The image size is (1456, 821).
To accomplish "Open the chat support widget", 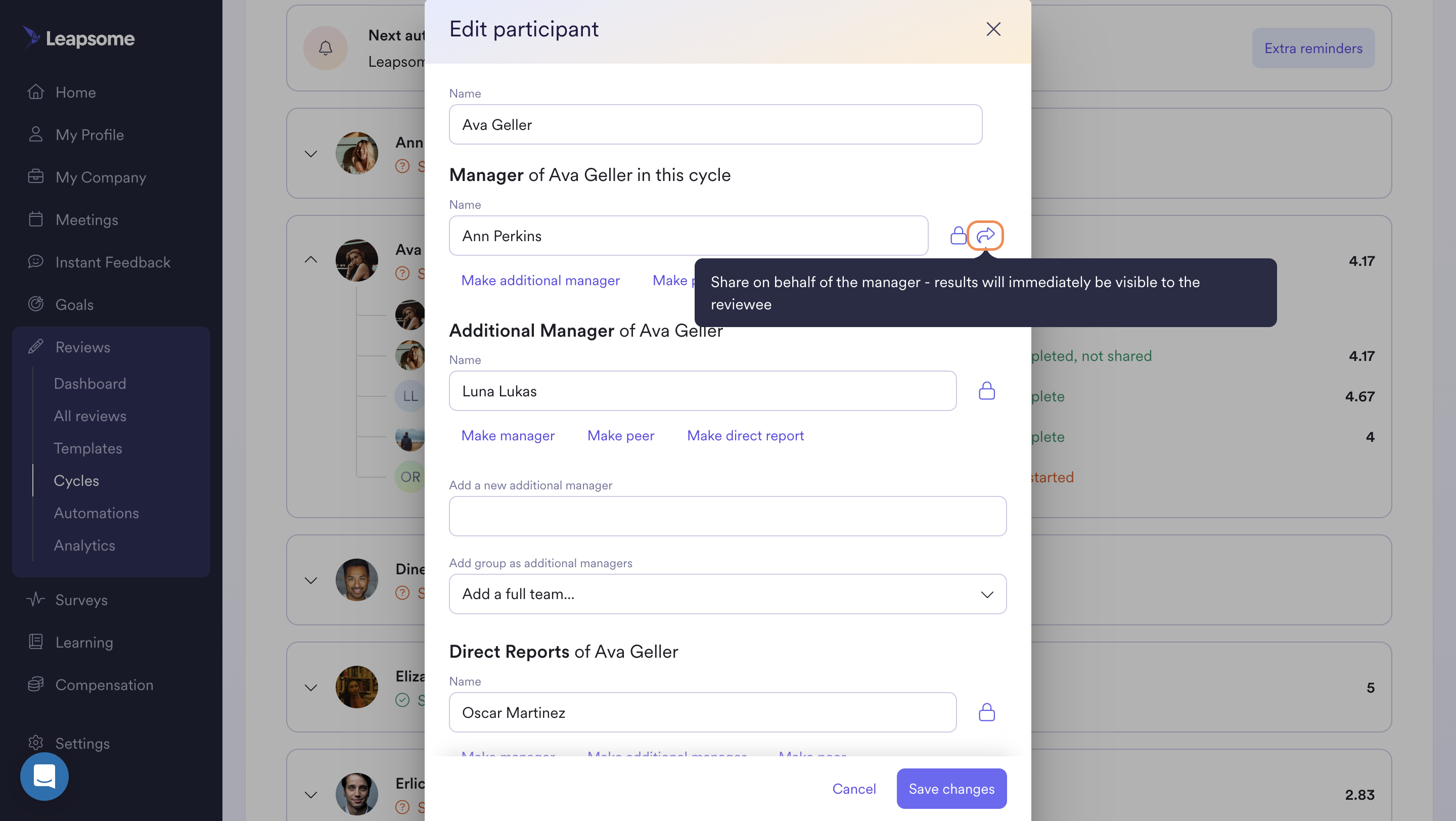I will pos(44,776).
